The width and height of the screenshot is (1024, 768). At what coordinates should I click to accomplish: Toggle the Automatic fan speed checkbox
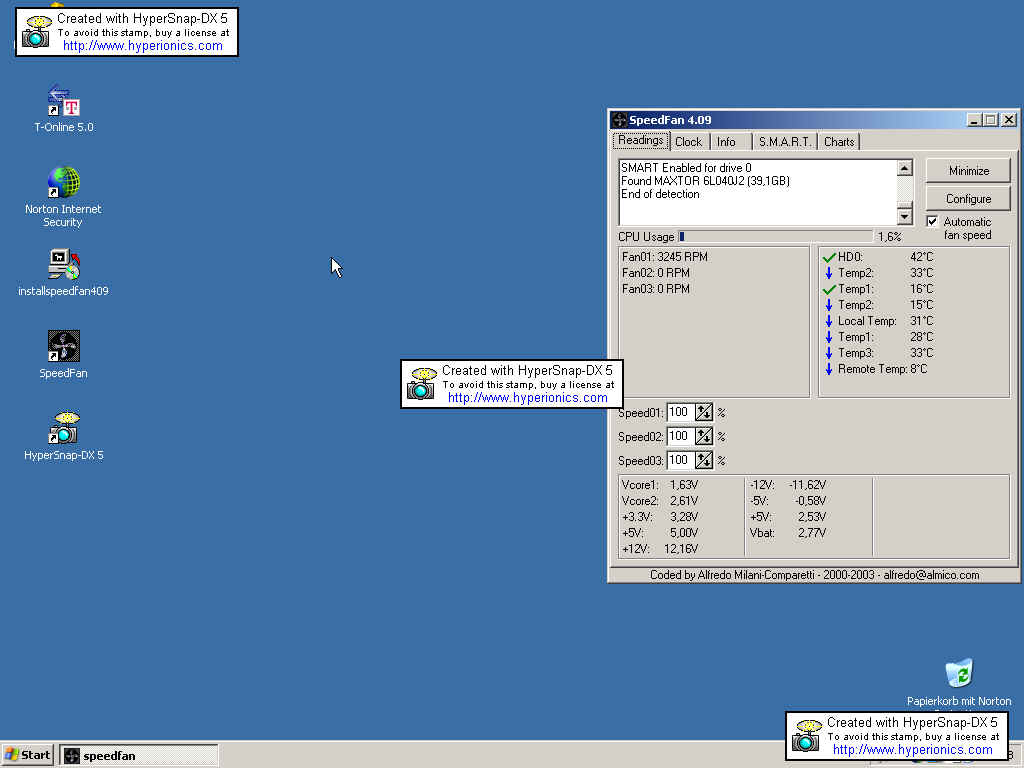pyautogui.click(x=932, y=221)
